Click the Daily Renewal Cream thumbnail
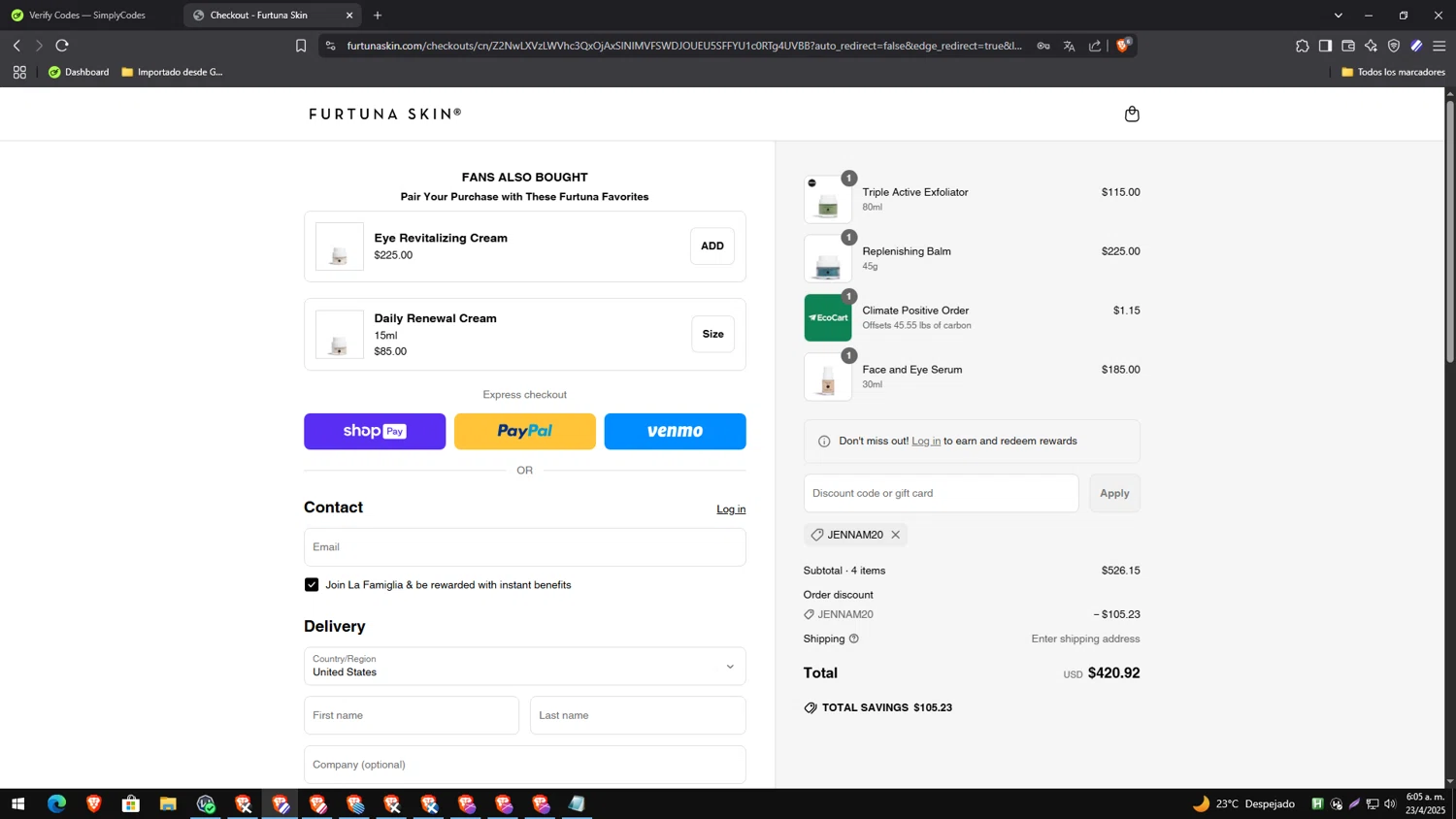This screenshot has height=819, width=1456. [340, 335]
